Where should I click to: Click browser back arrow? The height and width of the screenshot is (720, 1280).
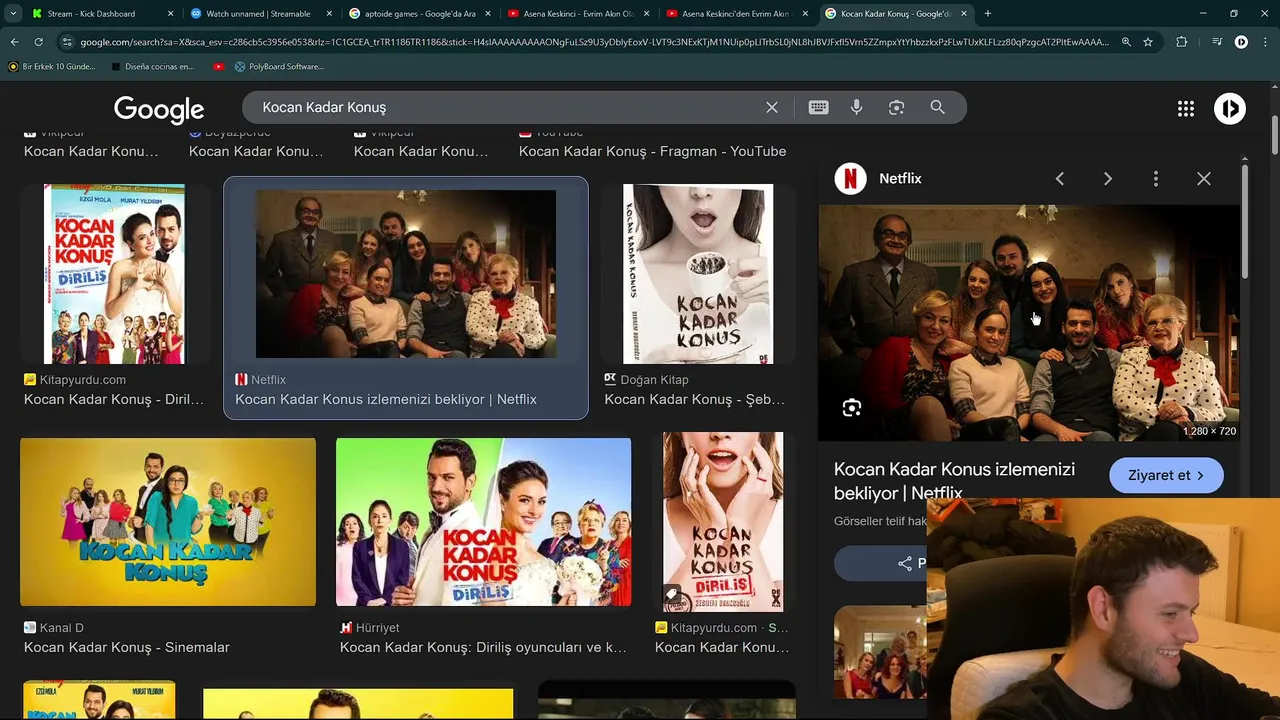[14, 42]
